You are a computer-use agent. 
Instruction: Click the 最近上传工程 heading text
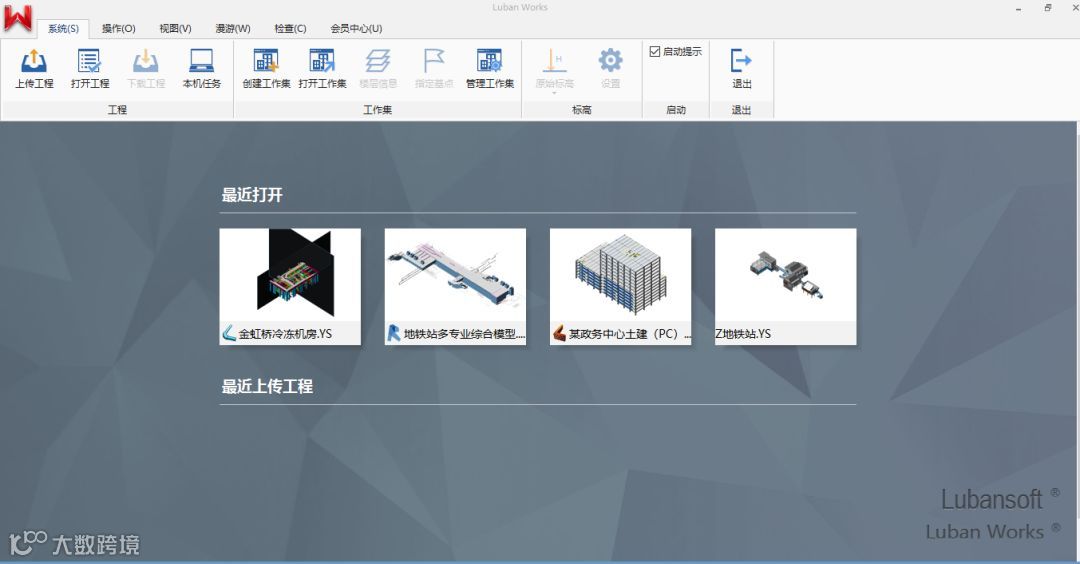(x=267, y=386)
